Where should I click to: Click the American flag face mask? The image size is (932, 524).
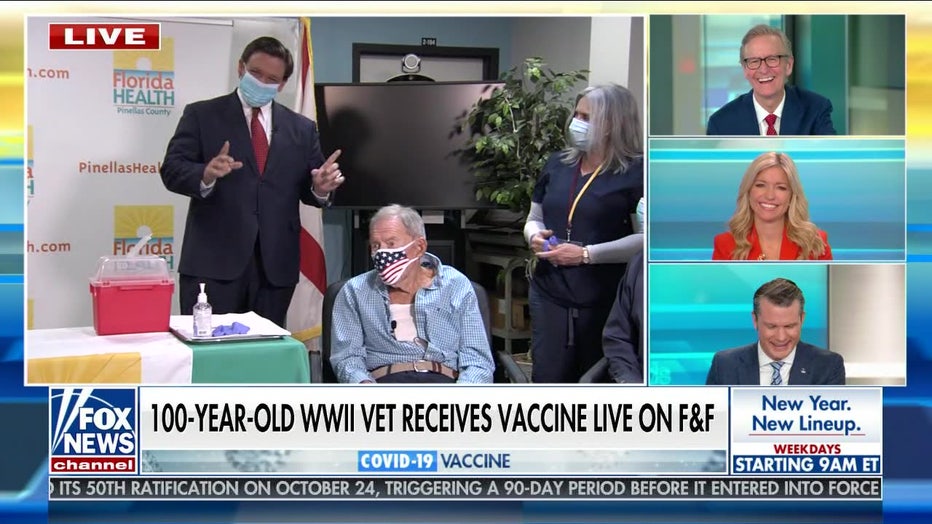[x=393, y=261]
